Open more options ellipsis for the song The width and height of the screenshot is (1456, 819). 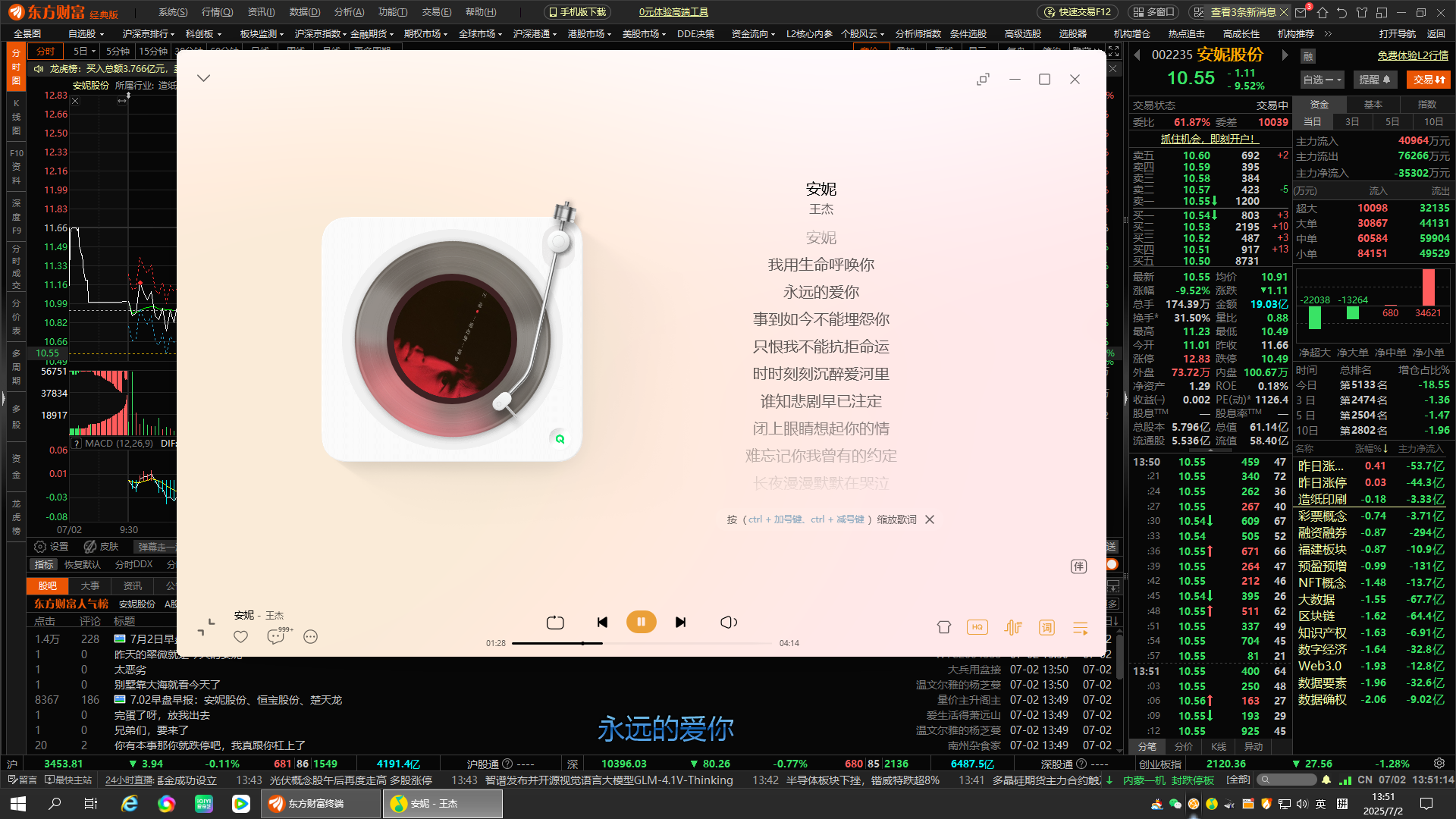pyautogui.click(x=310, y=637)
